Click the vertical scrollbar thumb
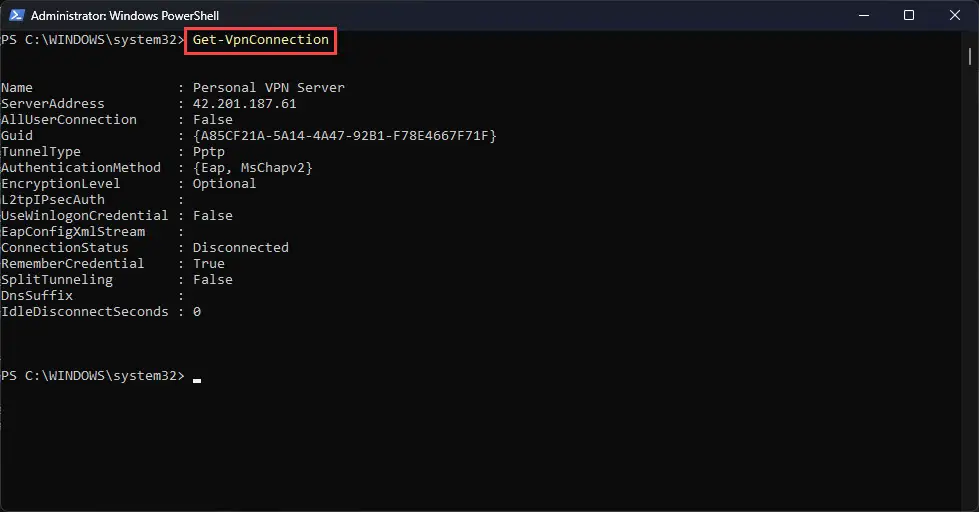 click(x=970, y=56)
